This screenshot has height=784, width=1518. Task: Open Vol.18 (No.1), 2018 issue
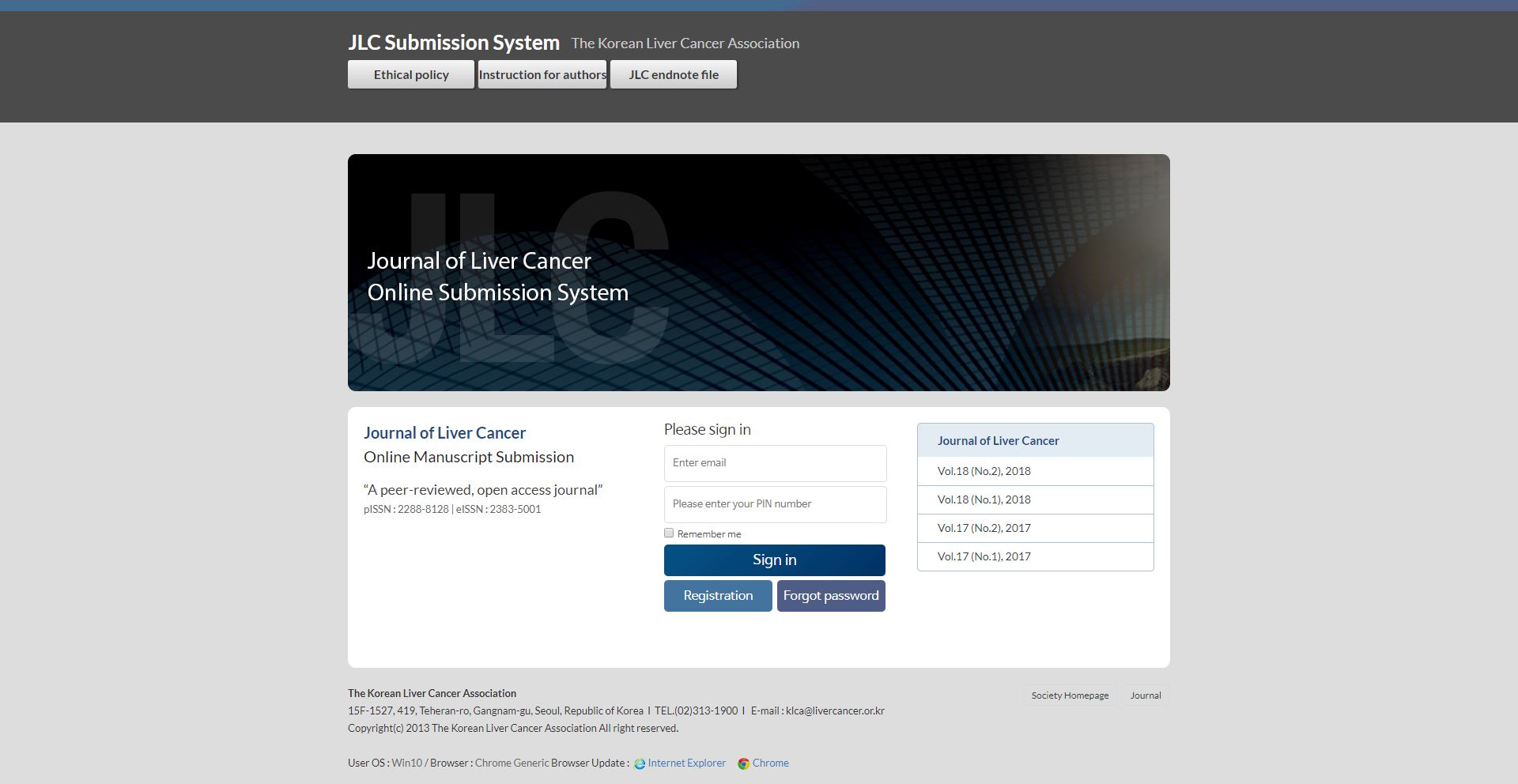(x=984, y=499)
